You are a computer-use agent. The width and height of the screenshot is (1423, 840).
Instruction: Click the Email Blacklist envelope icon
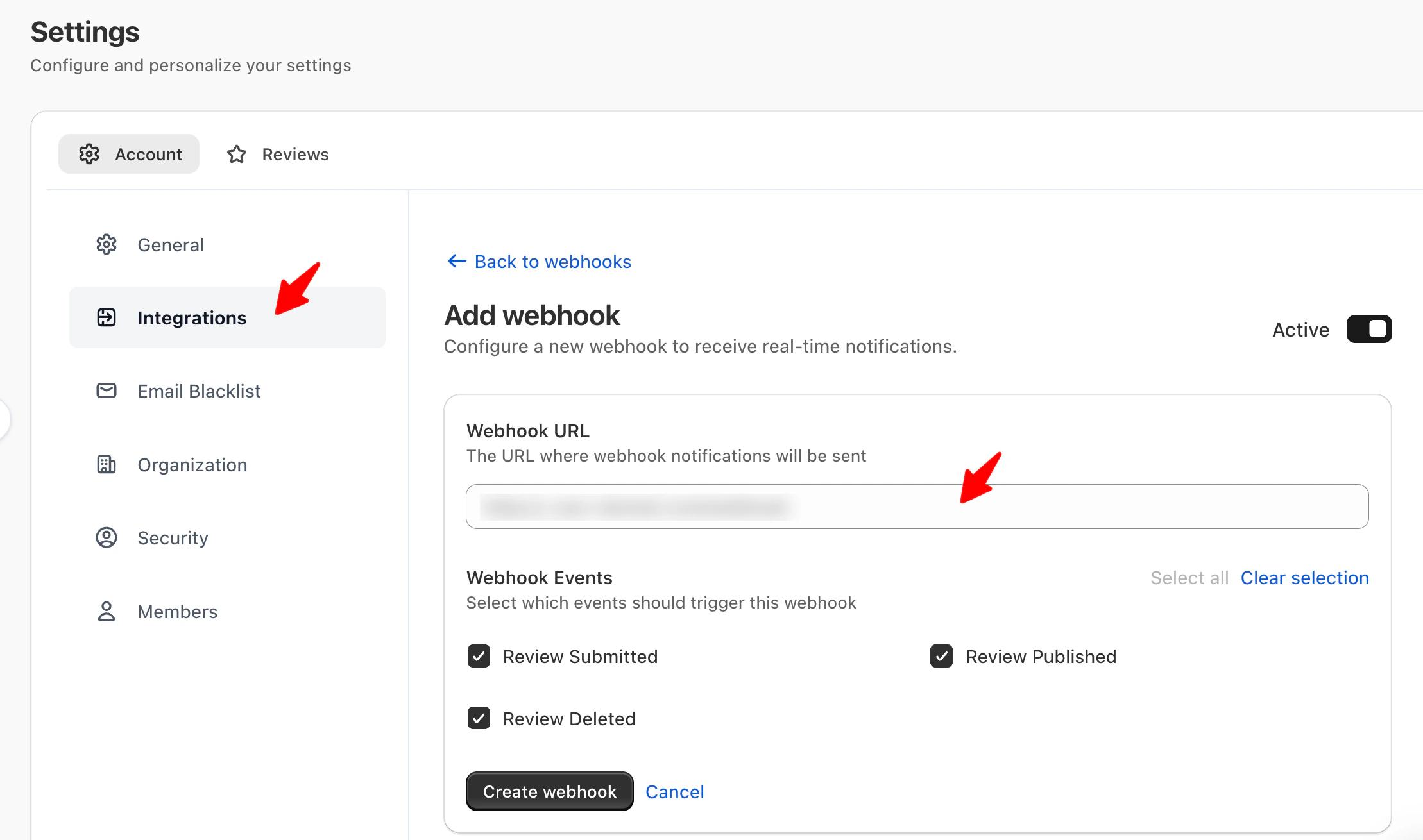[107, 391]
